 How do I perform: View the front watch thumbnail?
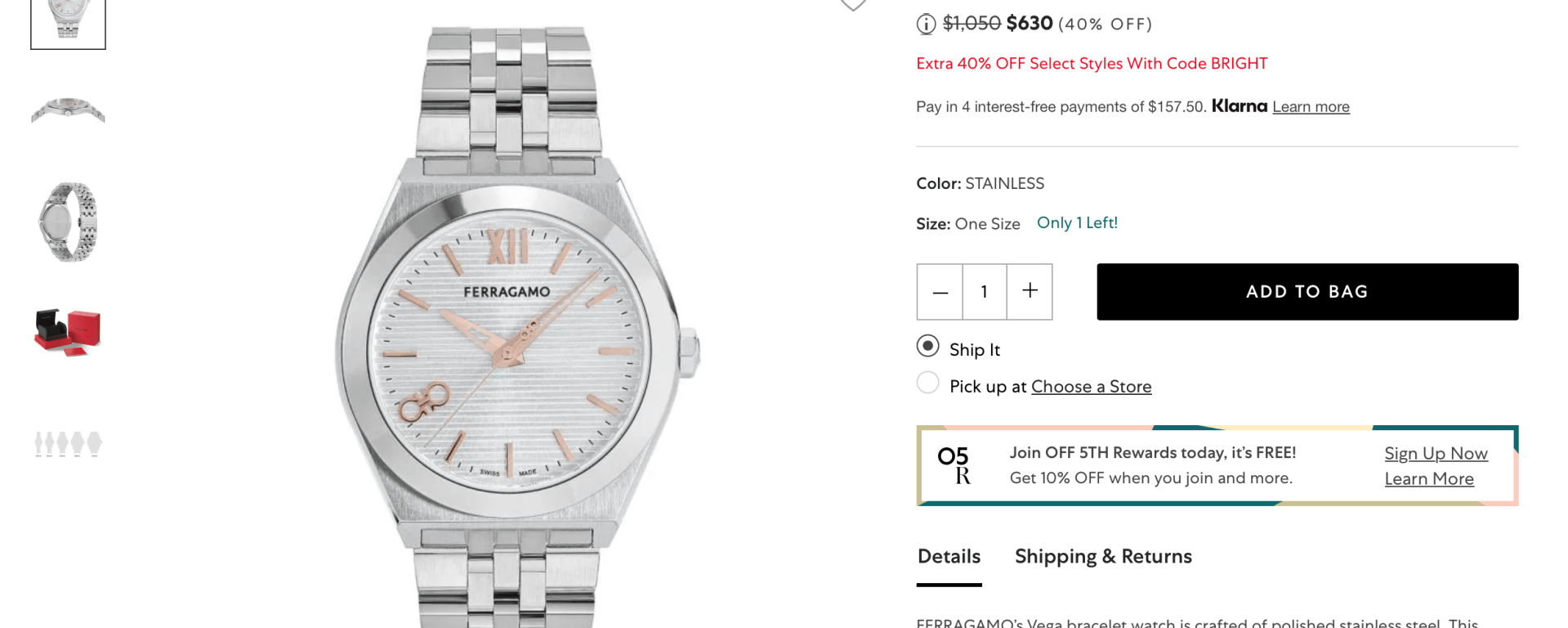[x=68, y=20]
